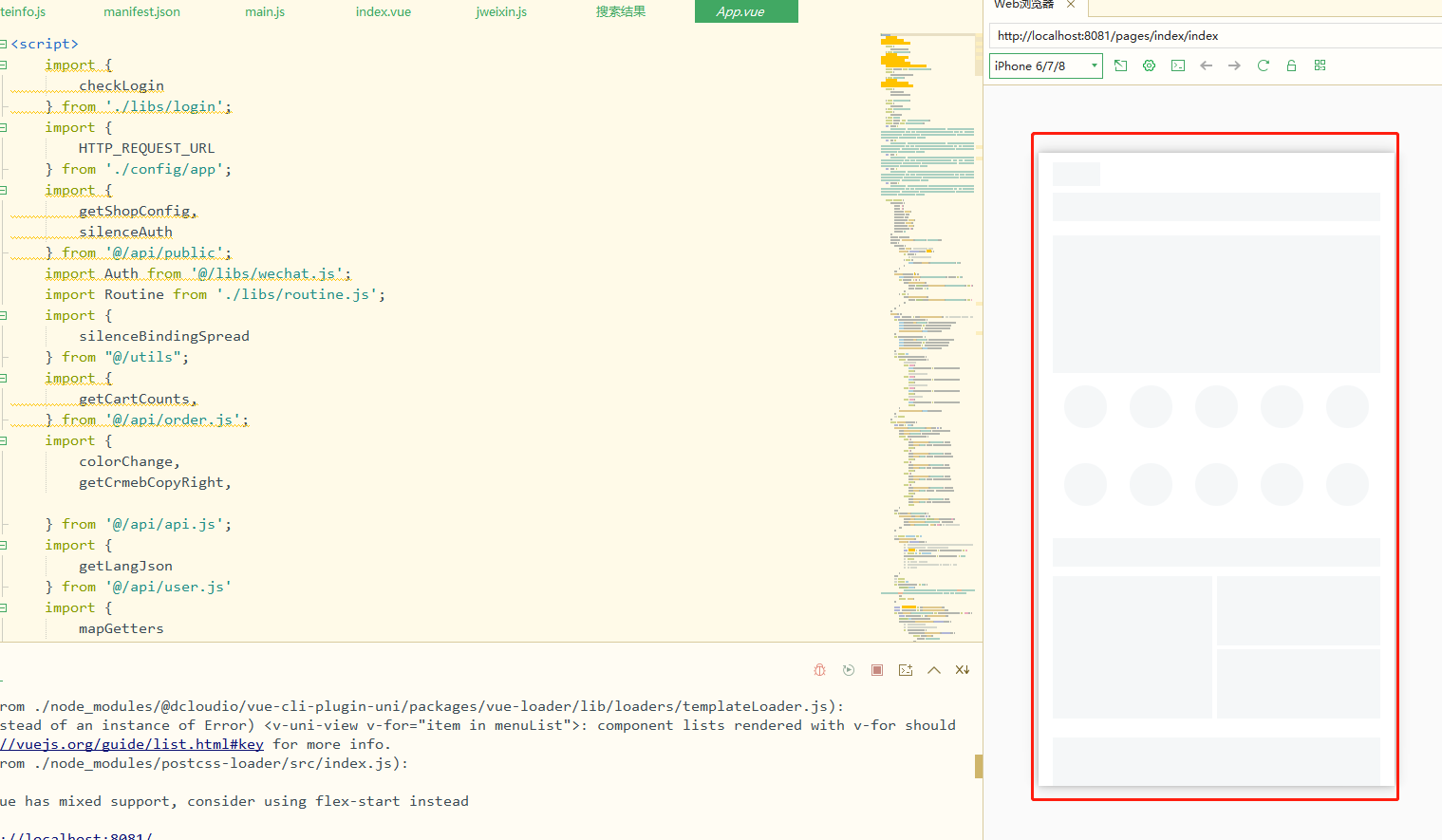This screenshot has width=1442, height=840.
Task: Click '@/api/user.js' import path
Action: coord(169,587)
